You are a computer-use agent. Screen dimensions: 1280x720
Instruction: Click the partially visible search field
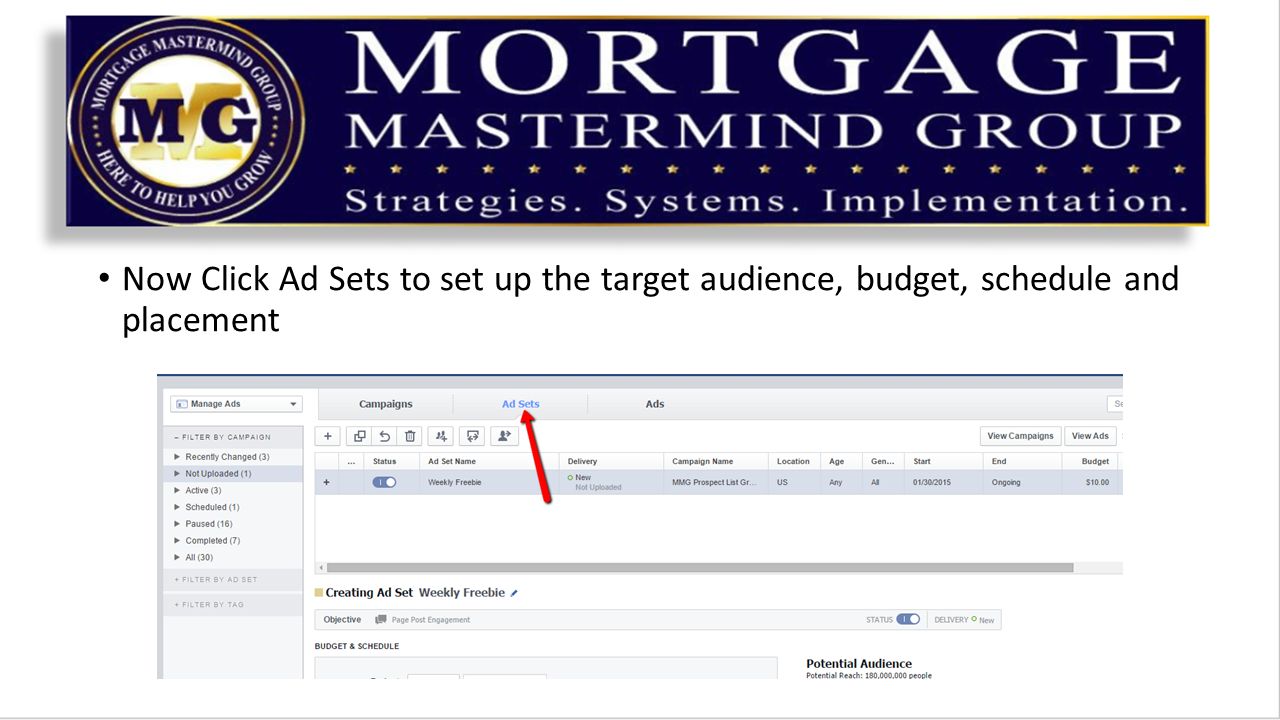[x=1115, y=404]
